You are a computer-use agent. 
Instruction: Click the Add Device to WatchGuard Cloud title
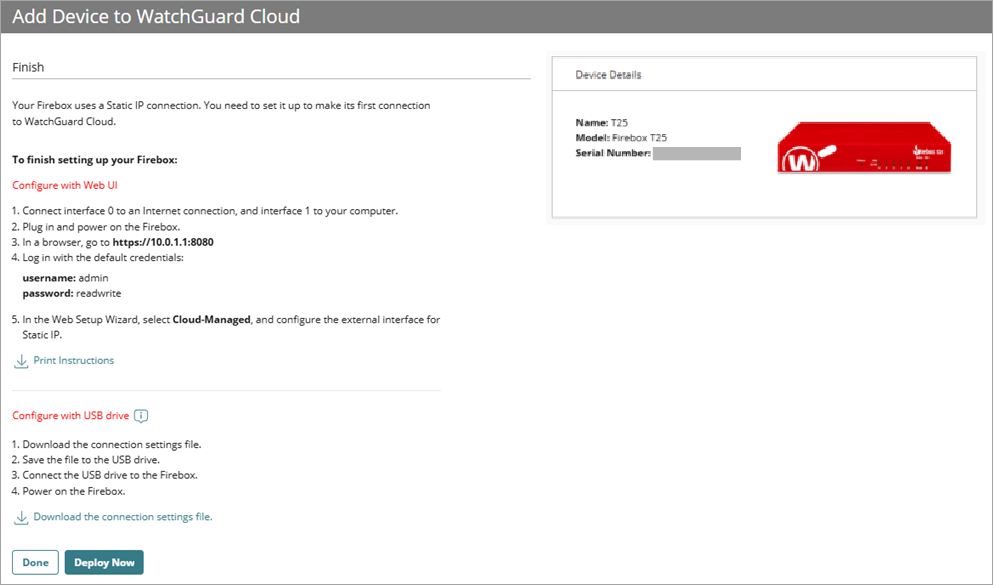click(156, 16)
